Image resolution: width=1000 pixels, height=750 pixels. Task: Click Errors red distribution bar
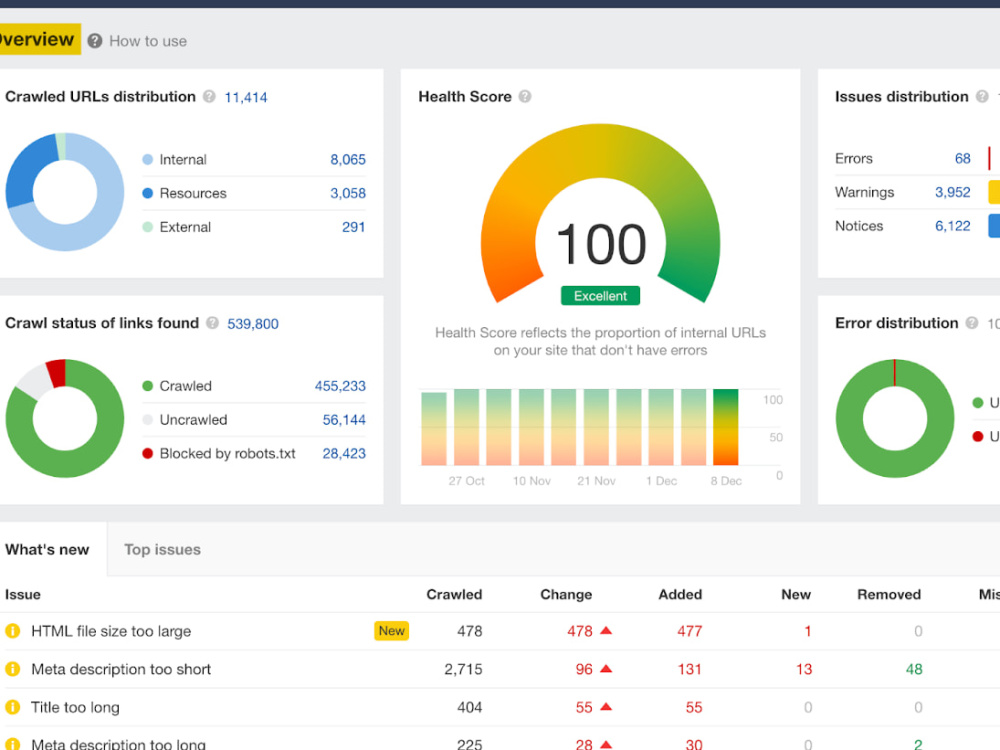pos(989,158)
